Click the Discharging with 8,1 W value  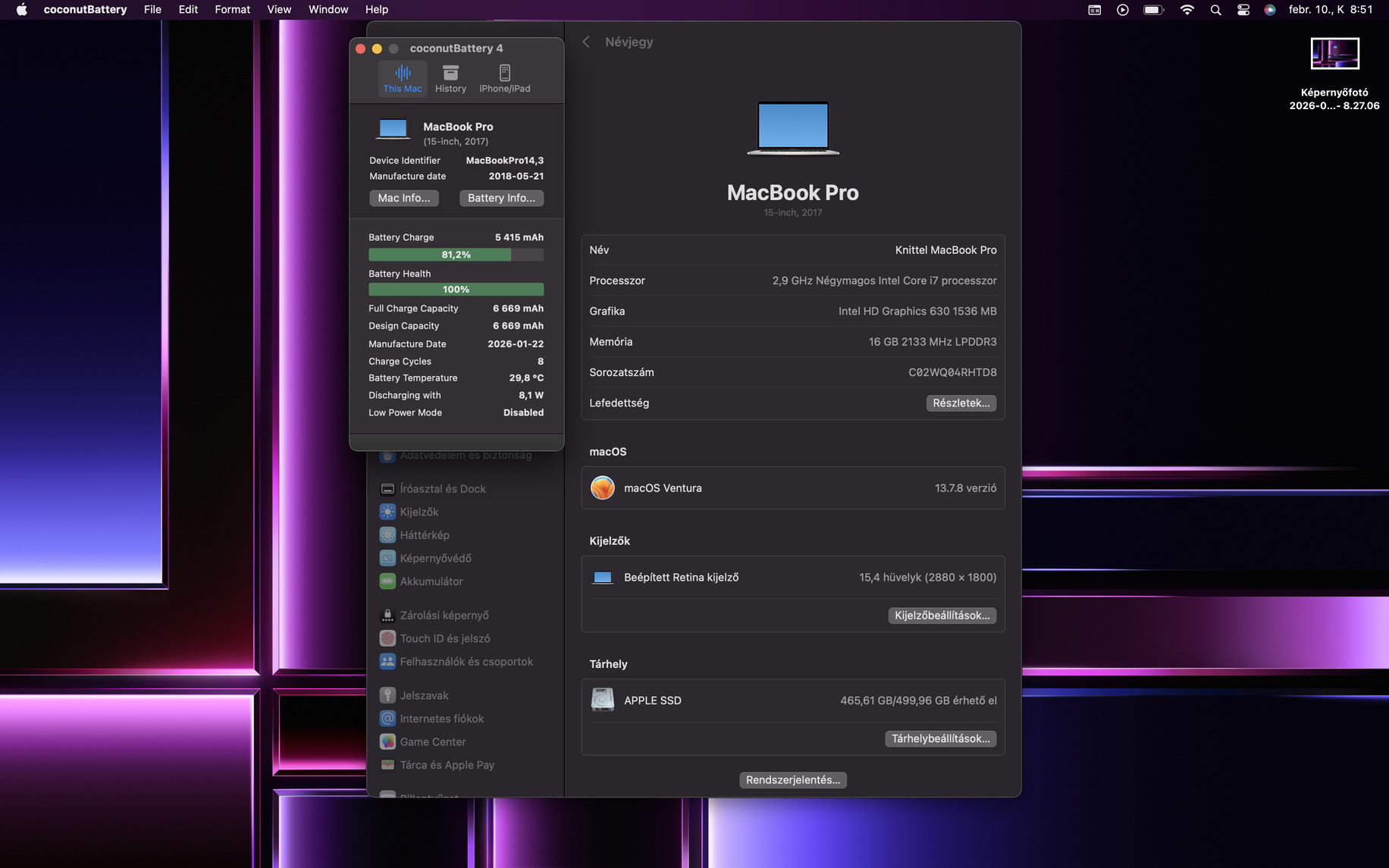531,396
